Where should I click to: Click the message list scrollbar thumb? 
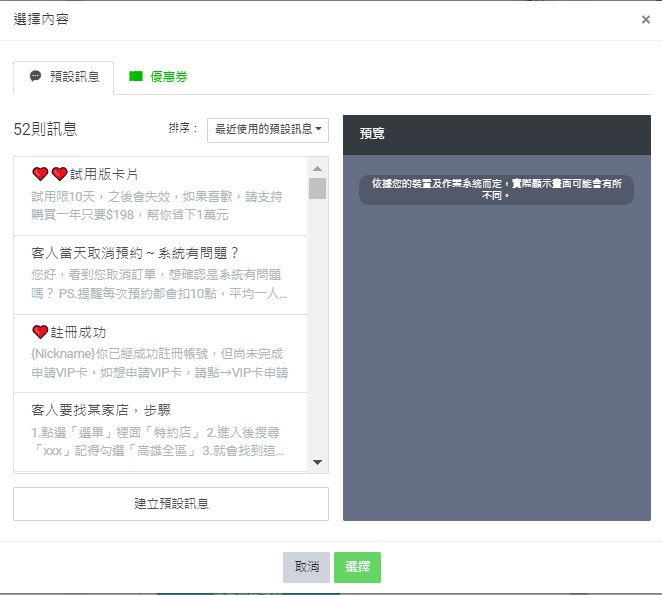tap(317, 188)
